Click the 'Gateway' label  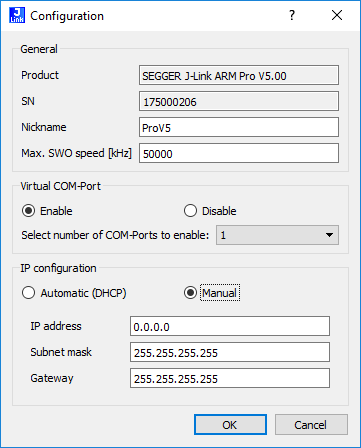click(52, 378)
